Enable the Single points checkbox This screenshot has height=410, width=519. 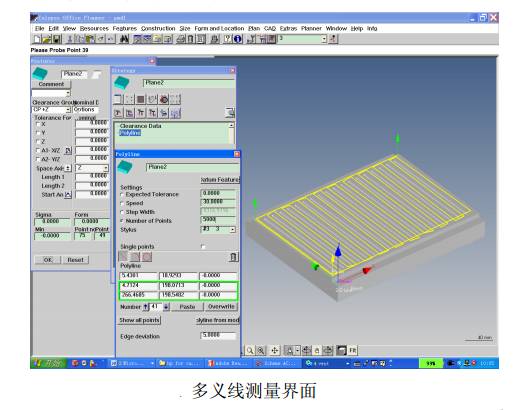tap(203, 247)
